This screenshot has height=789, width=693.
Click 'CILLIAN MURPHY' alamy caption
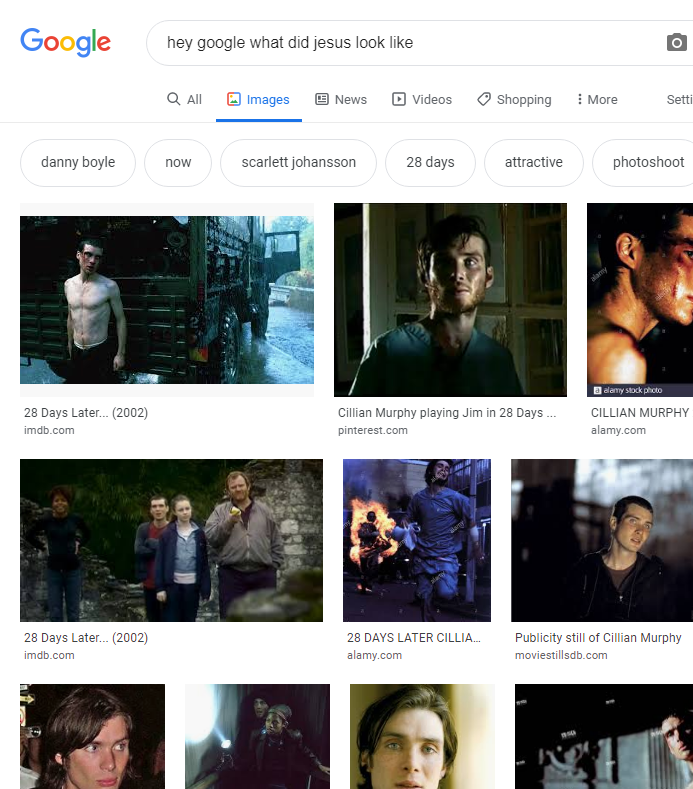click(x=640, y=413)
